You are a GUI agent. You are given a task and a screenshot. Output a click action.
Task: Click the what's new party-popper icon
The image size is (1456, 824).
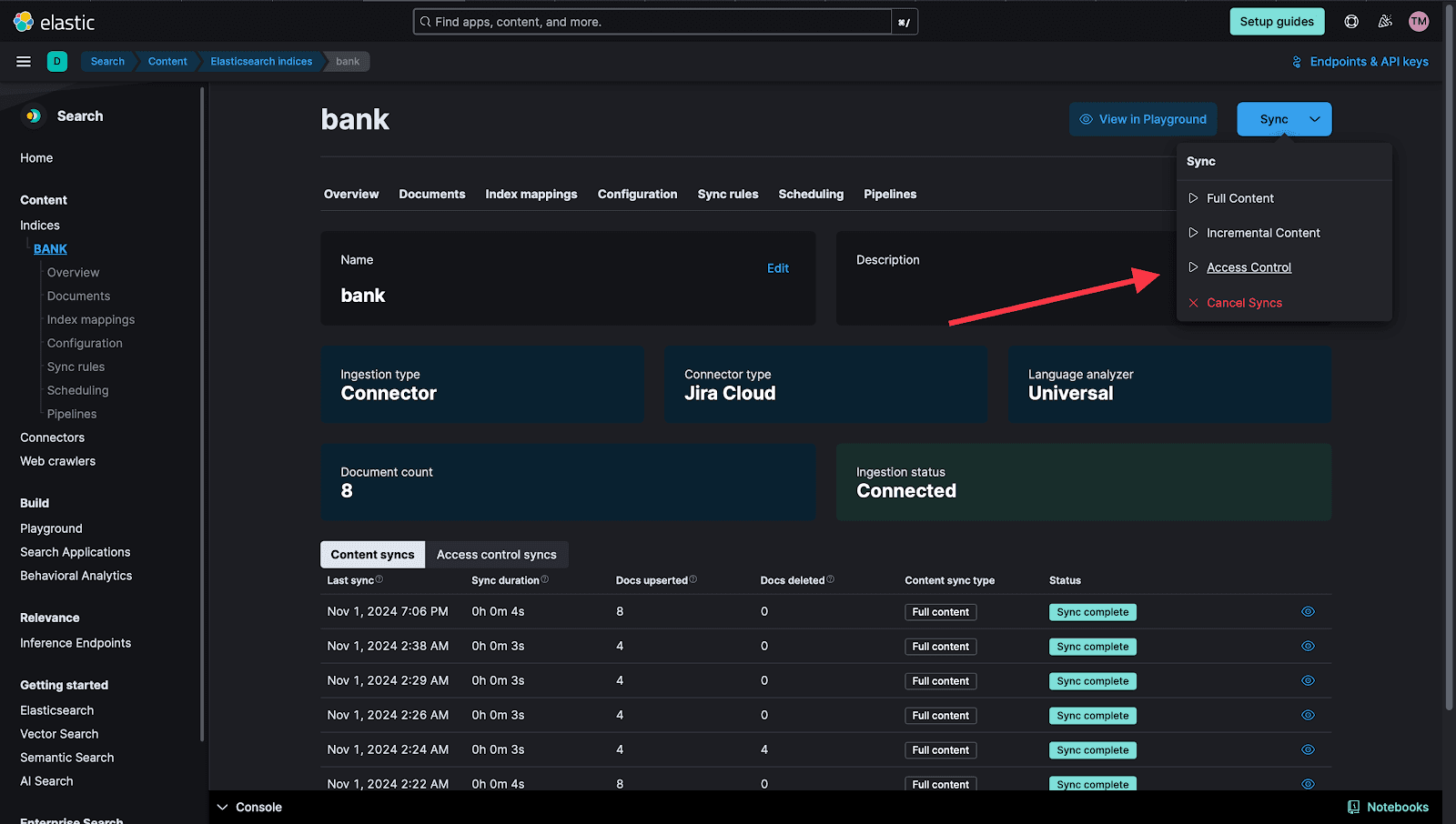tap(1384, 21)
